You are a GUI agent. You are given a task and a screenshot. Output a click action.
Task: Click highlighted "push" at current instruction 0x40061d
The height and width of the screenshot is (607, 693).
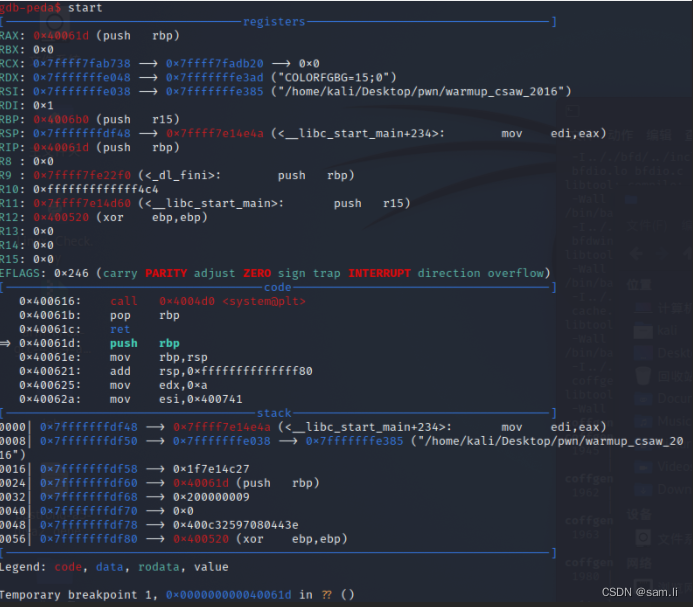tap(124, 344)
